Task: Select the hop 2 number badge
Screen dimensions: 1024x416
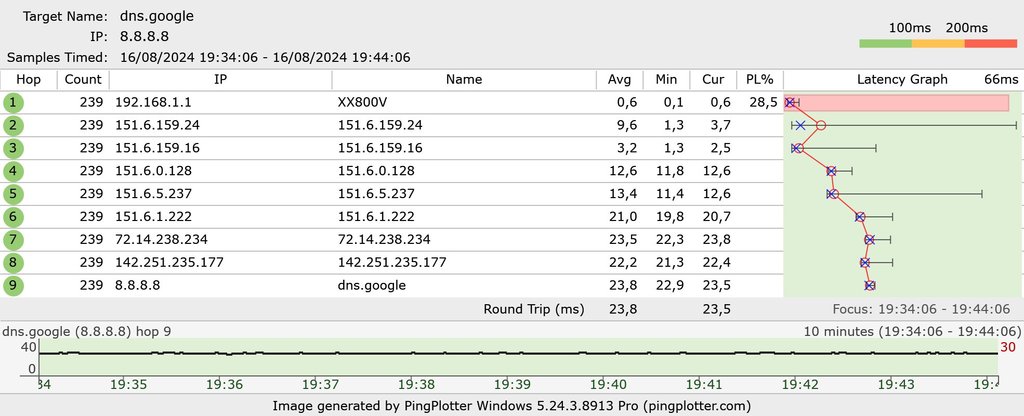Action: [13, 125]
